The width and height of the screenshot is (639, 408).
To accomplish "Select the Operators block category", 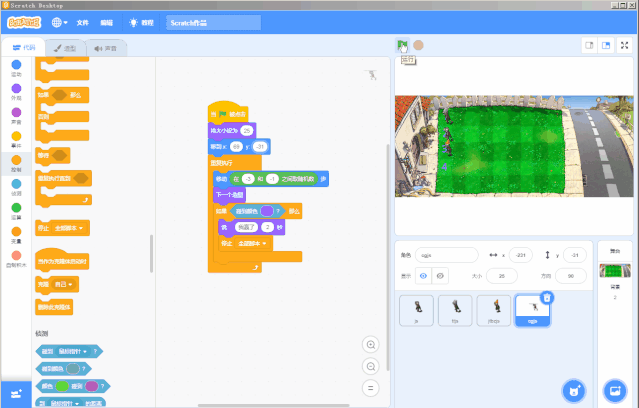I will coord(16,211).
